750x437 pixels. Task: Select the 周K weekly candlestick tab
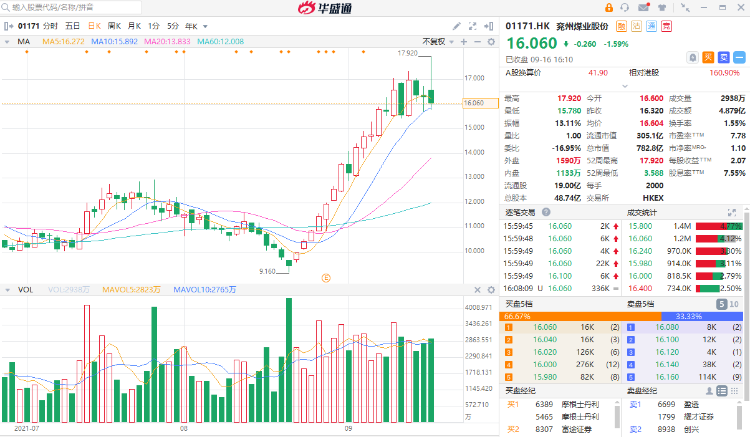click(x=114, y=26)
